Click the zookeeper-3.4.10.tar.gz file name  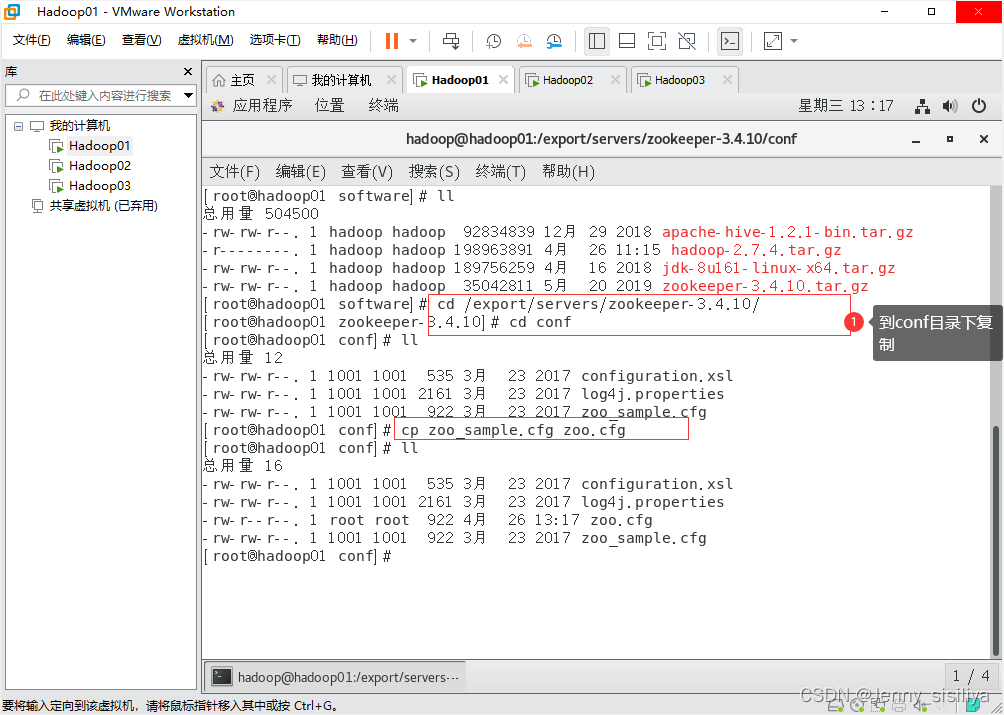pyautogui.click(x=765, y=286)
